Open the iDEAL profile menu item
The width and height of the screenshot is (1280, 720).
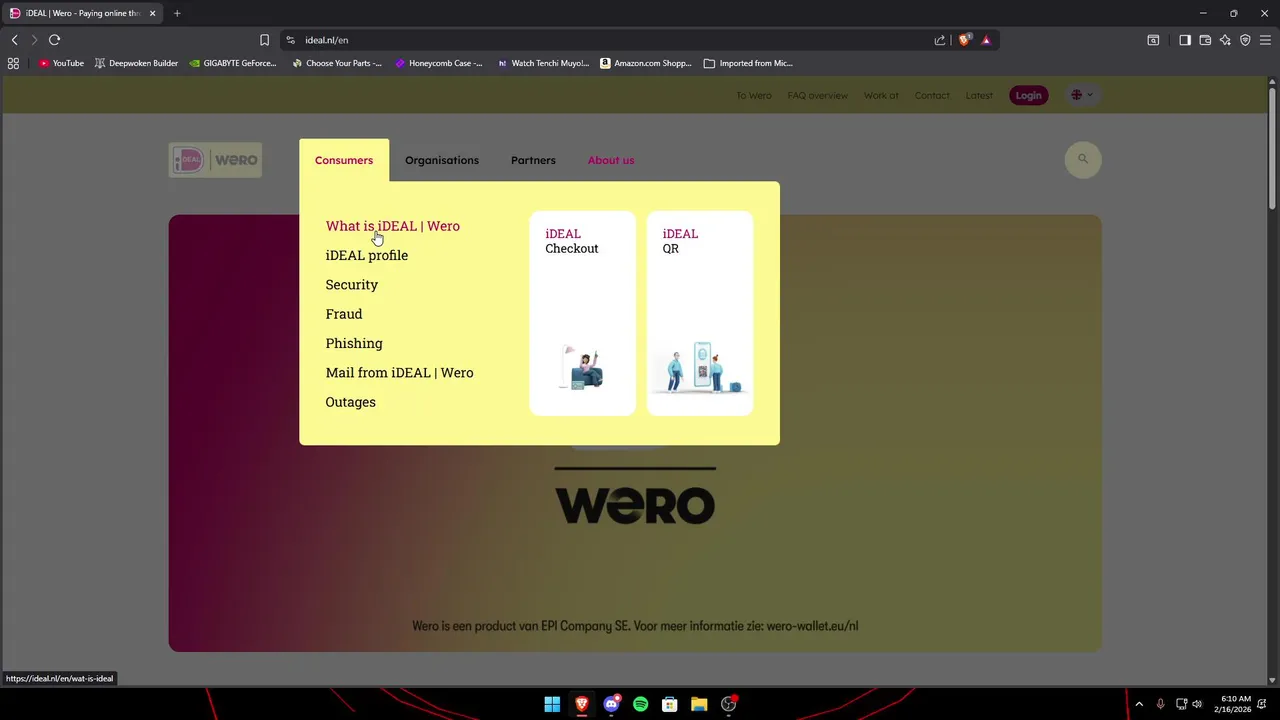pos(366,255)
